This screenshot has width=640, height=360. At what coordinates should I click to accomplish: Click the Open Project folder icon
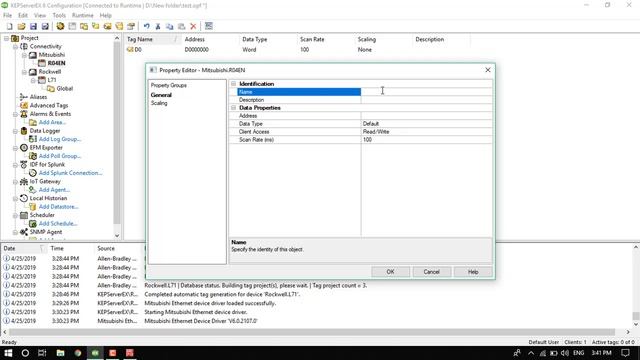(21, 26)
